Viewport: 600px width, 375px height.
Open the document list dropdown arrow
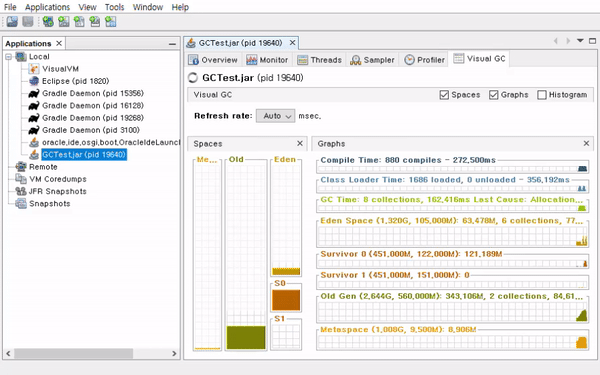tap(580, 40)
